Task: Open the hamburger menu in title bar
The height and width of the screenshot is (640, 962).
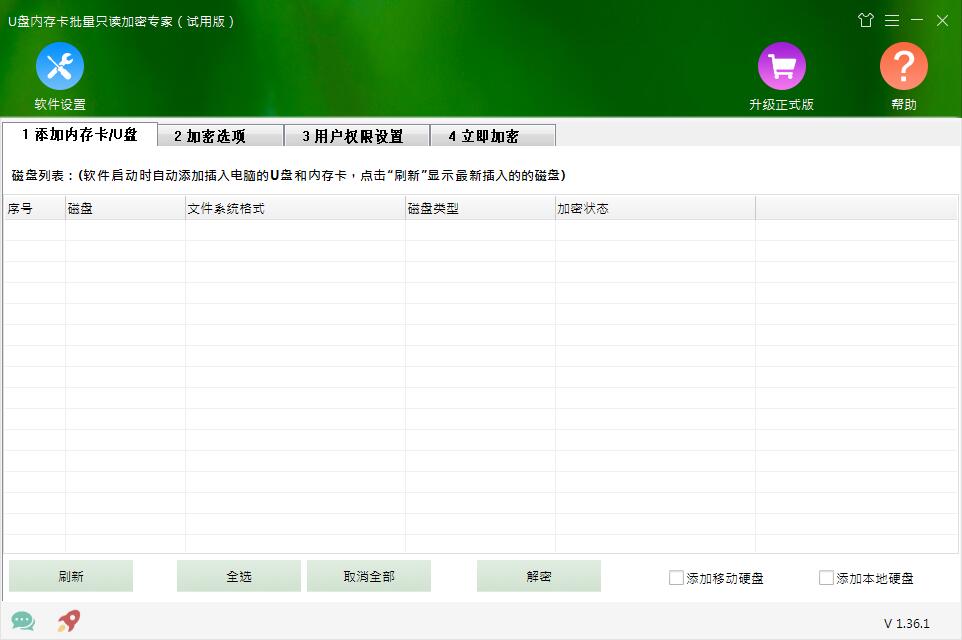Action: 892,21
